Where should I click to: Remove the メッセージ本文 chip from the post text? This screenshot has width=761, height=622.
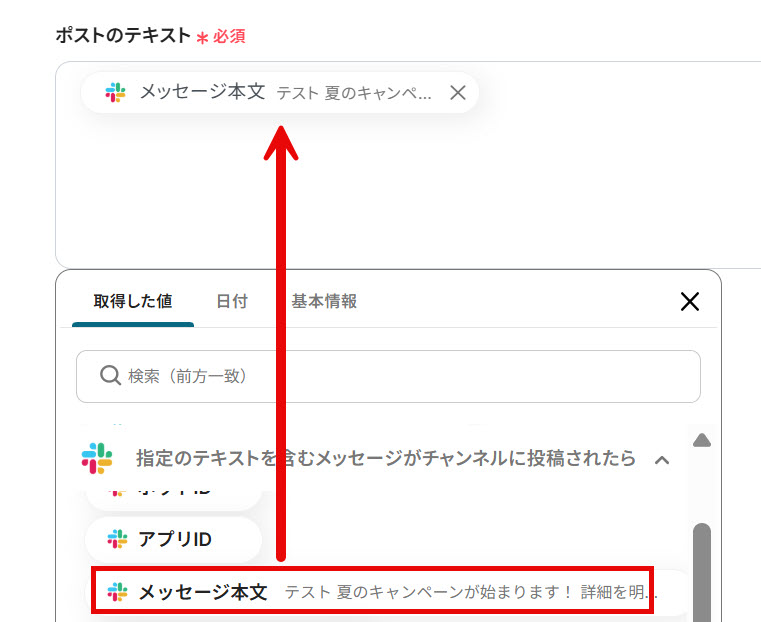click(x=457, y=92)
